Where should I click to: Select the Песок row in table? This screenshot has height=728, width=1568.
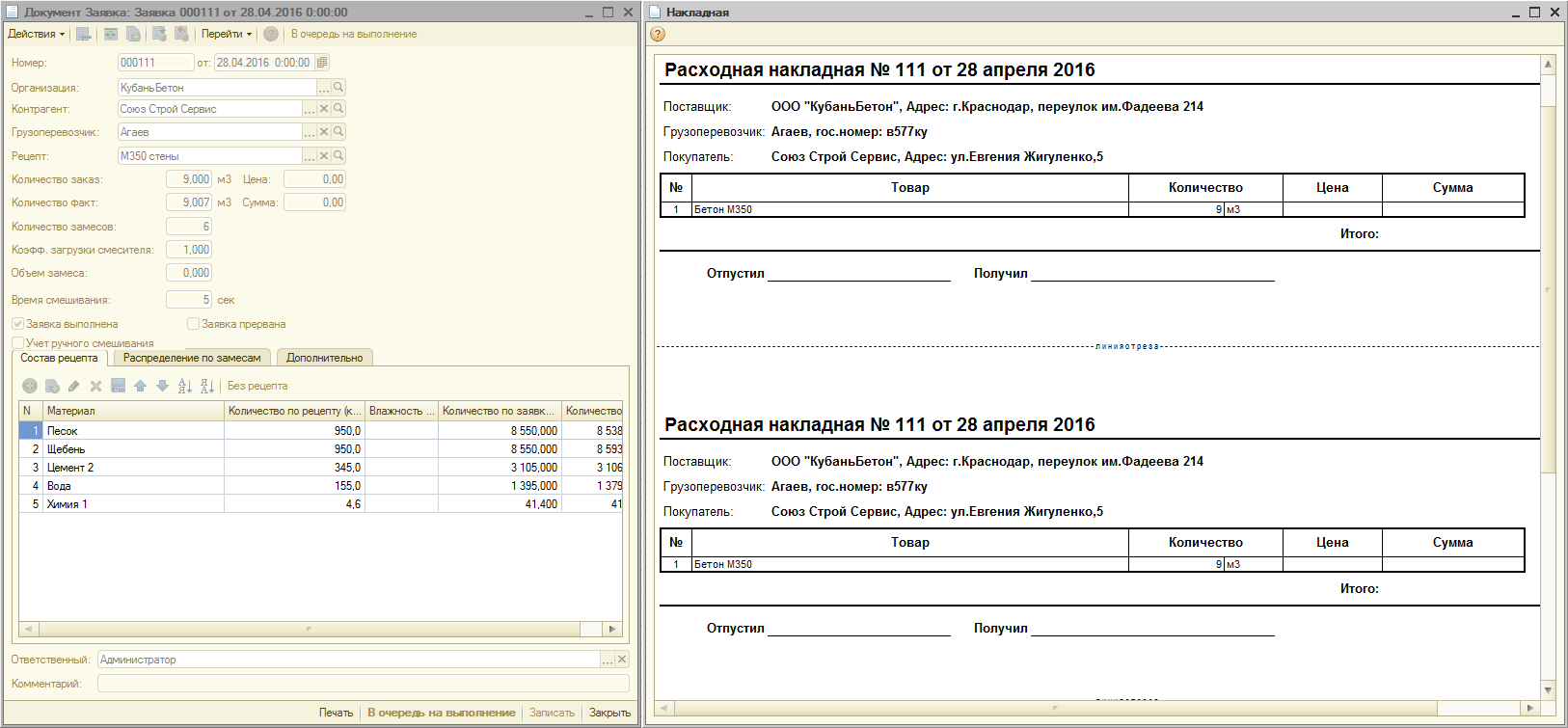tap(320, 431)
